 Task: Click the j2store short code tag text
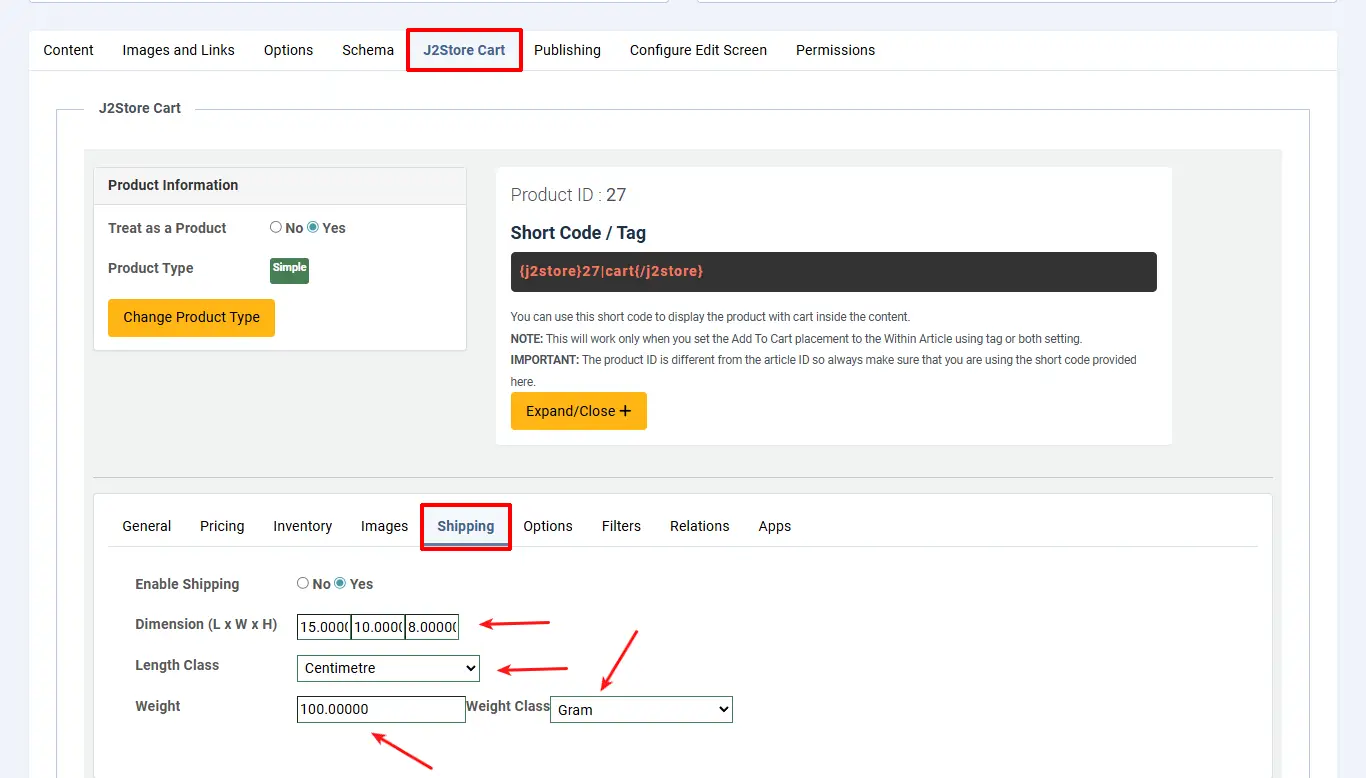611,271
